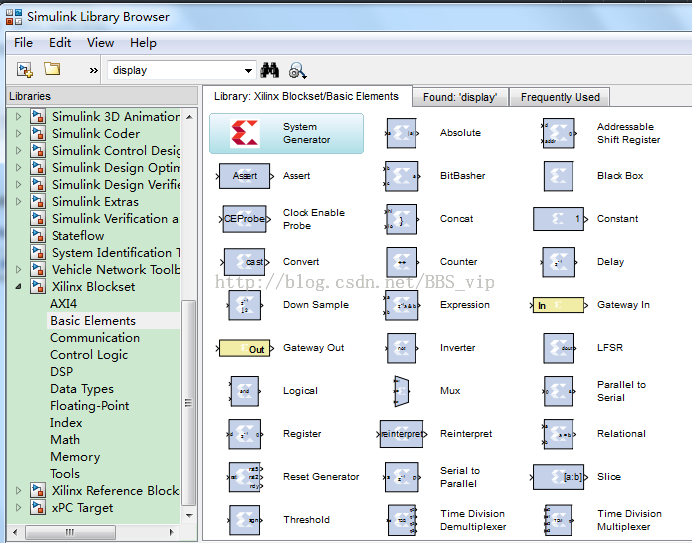Image resolution: width=692 pixels, height=543 pixels.
Task: Select the Threshold block icon
Action: point(244,520)
